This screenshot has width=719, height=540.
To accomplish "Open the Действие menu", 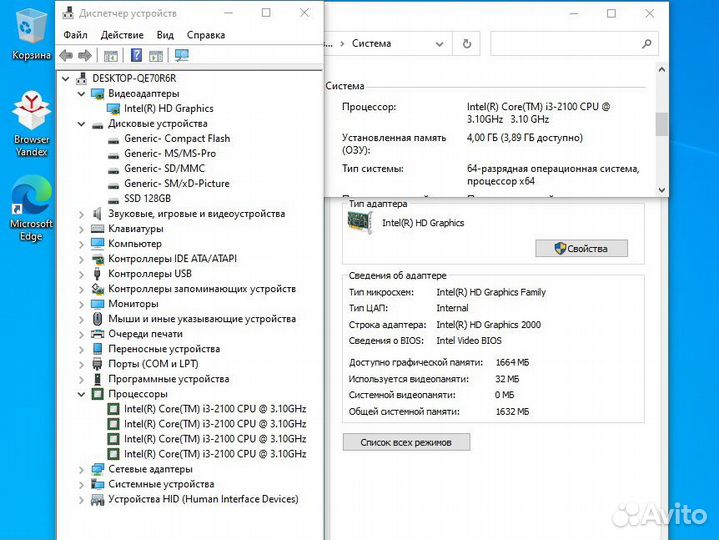I will [x=122, y=35].
